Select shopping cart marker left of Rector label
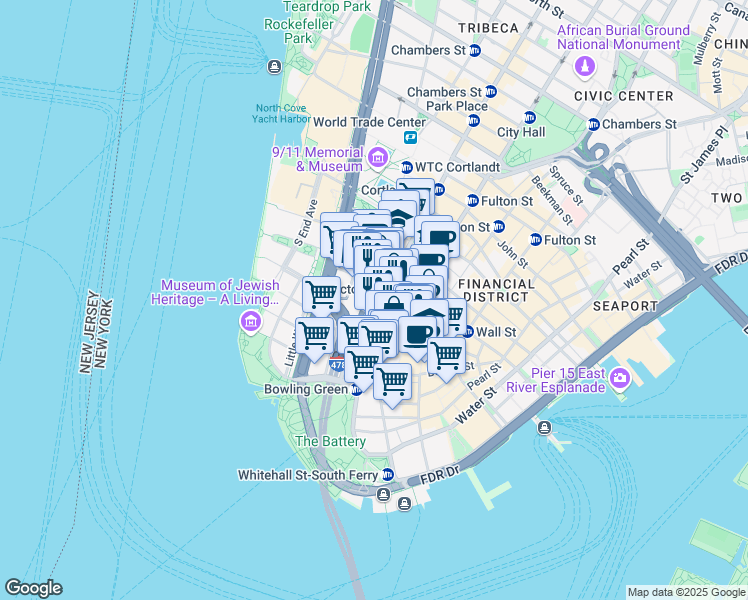The image size is (748, 600). [322, 296]
